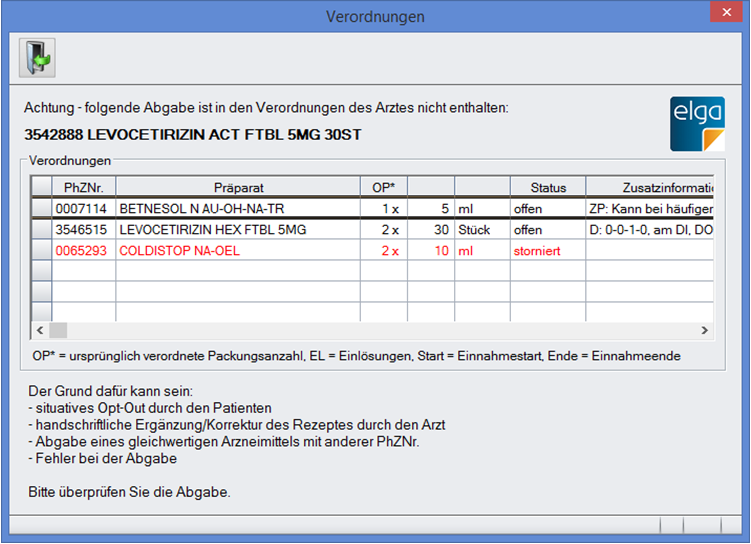Click PhZNr. cell 0007114

click(x=85, y=209)
